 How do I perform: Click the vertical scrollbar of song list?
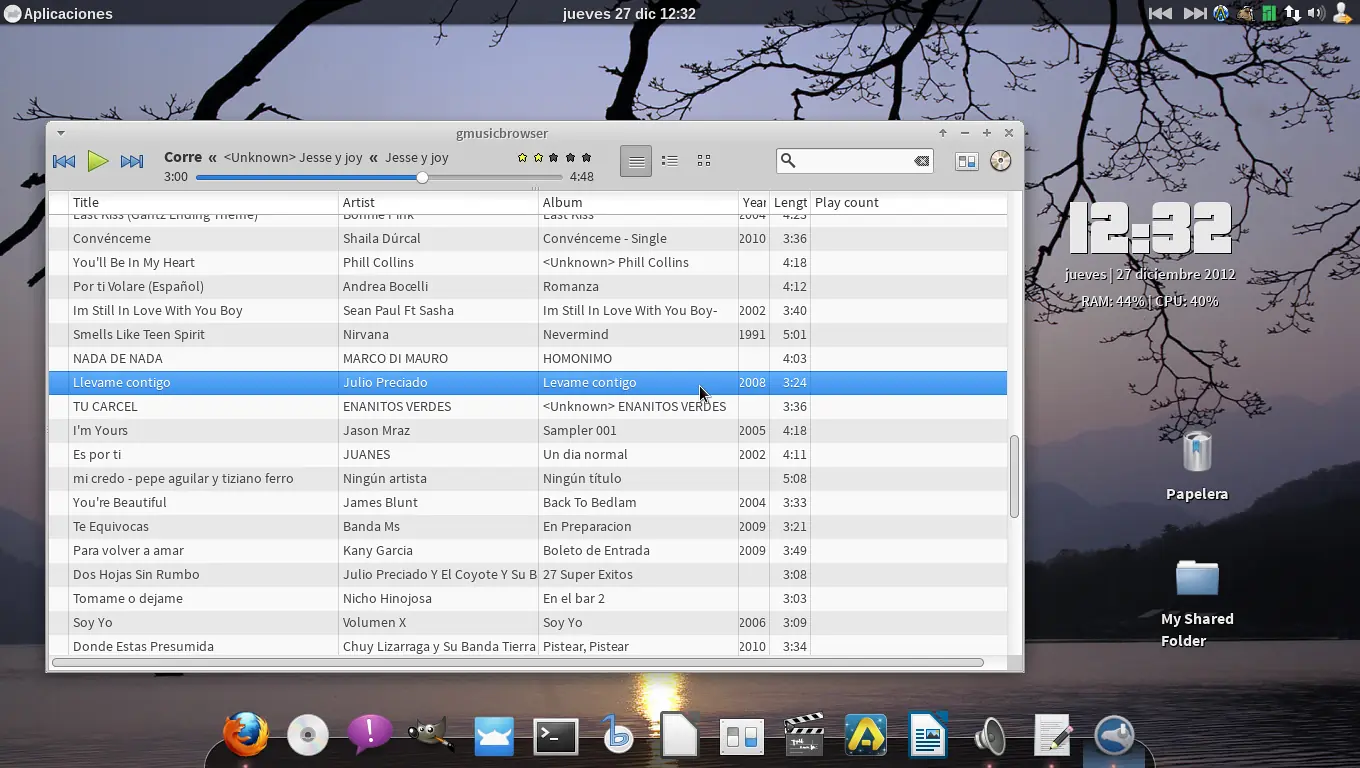[x=1014, y=476]
